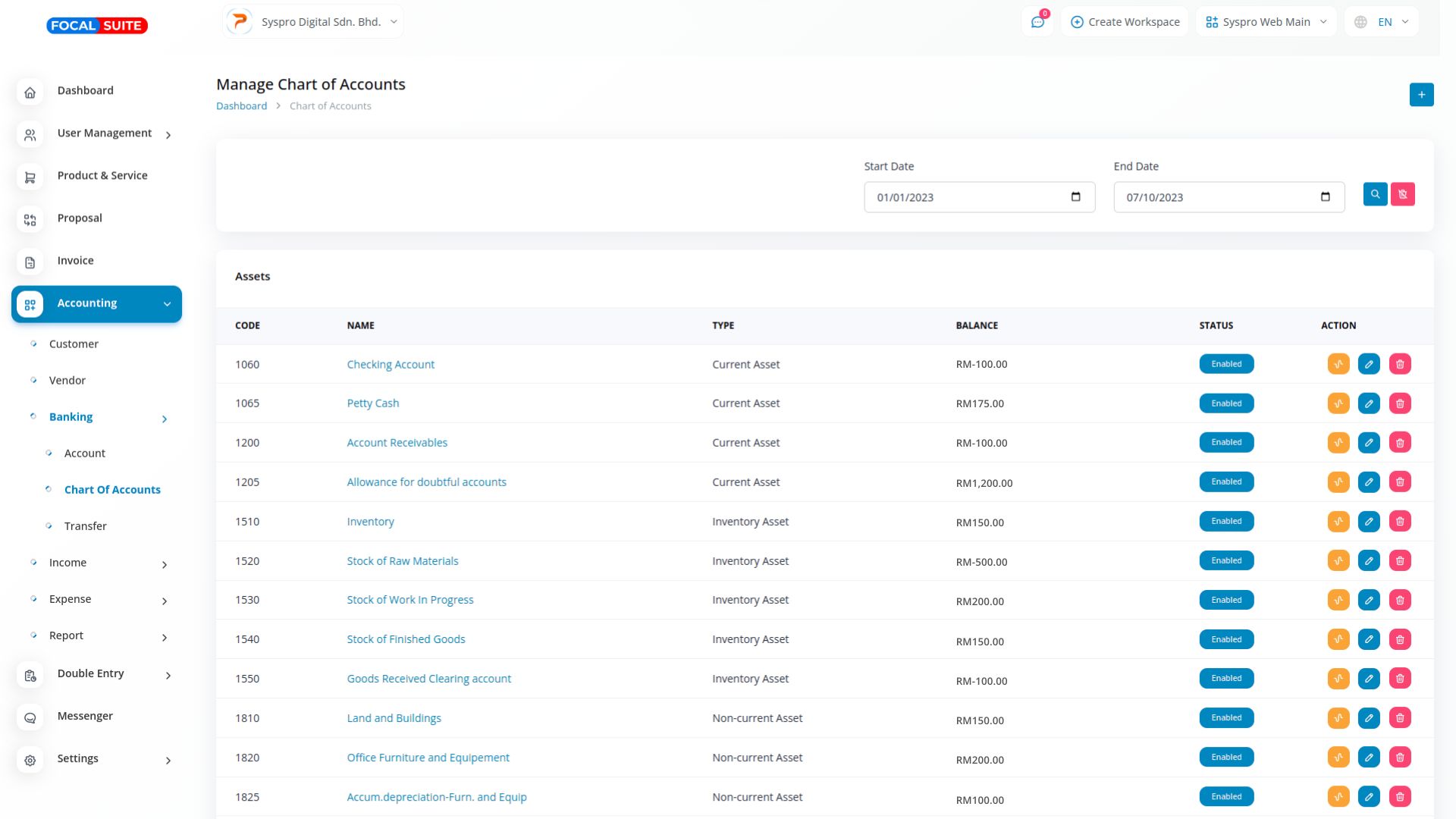
Task: Open the Proposal sidebar menu item
Action: 80,218
